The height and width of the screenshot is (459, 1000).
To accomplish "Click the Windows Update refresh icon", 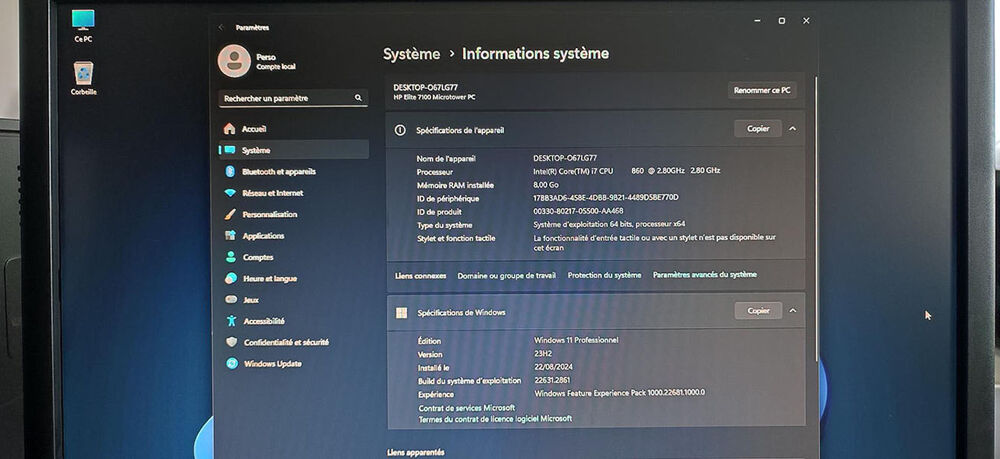I will coord(232,363).
